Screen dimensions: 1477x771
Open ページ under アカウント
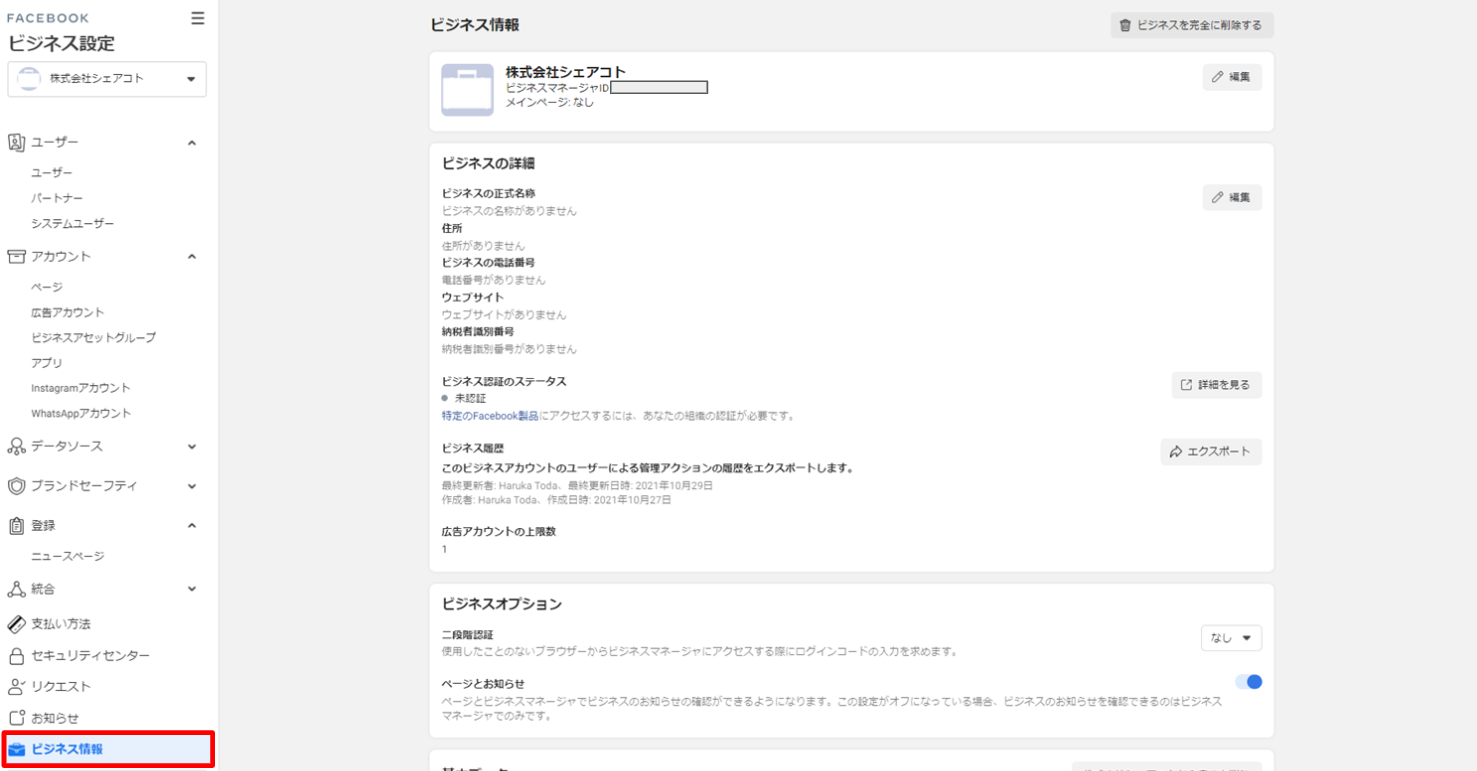pyautogui.click(x=47, y=287)
